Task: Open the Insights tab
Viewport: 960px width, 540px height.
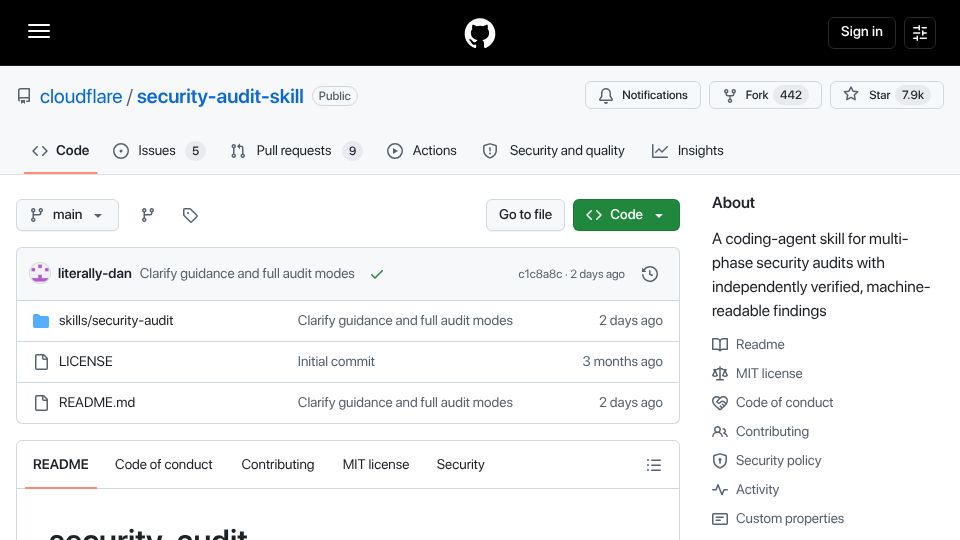Action: 688,151
